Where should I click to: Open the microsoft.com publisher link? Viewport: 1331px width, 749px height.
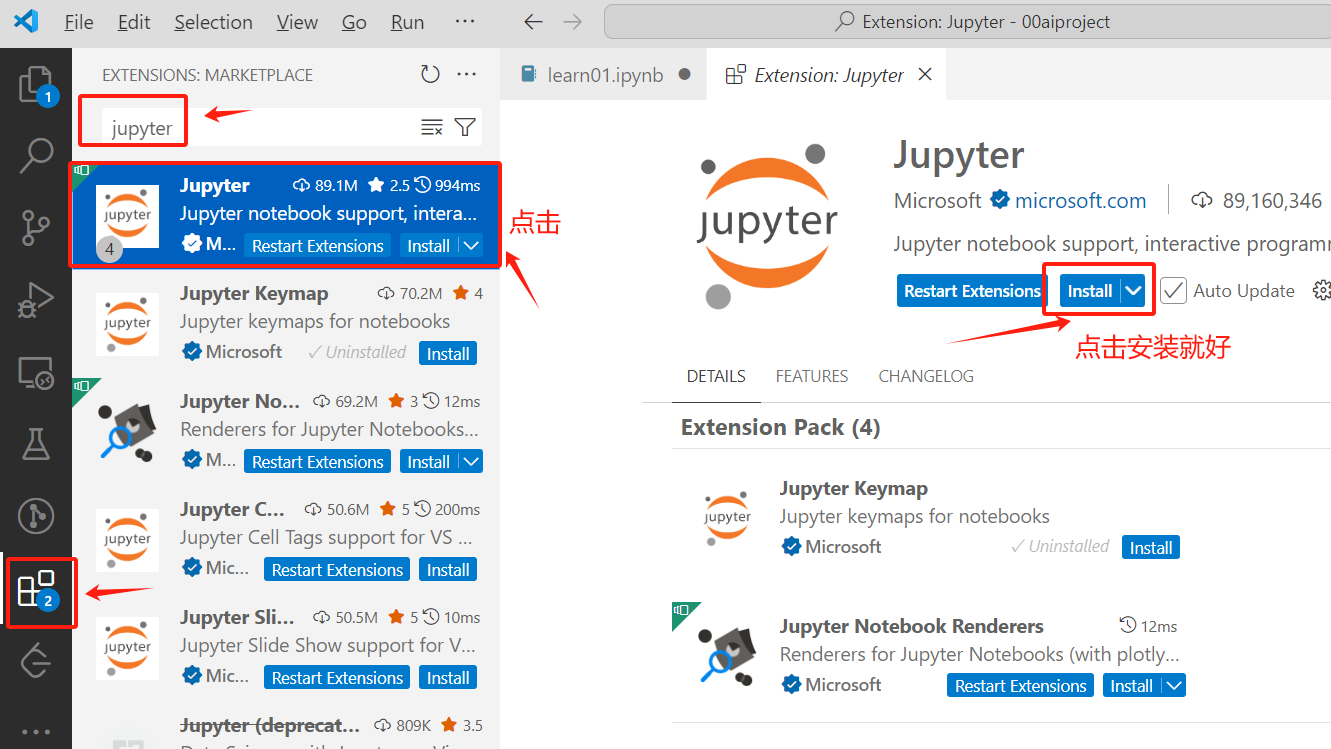pyautogui.click(x=1080, y=201)
